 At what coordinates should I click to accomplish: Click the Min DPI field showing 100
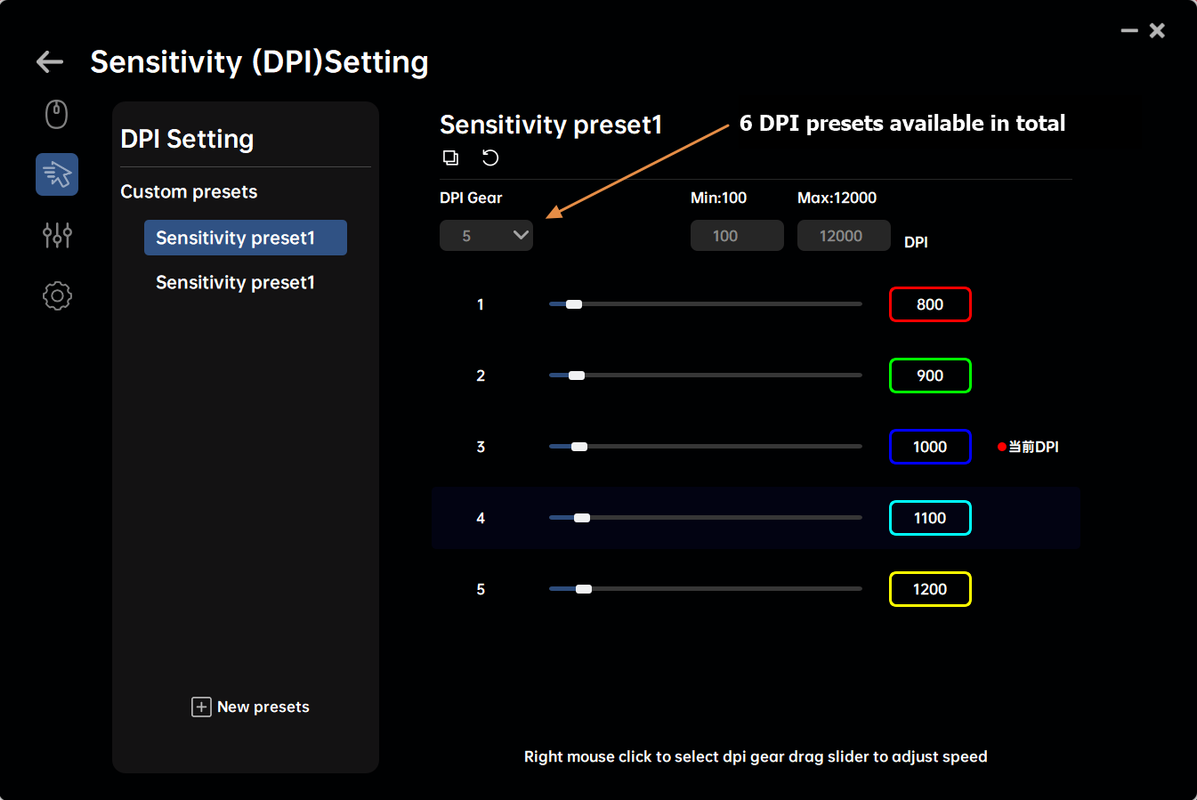[x=737, y=235]
